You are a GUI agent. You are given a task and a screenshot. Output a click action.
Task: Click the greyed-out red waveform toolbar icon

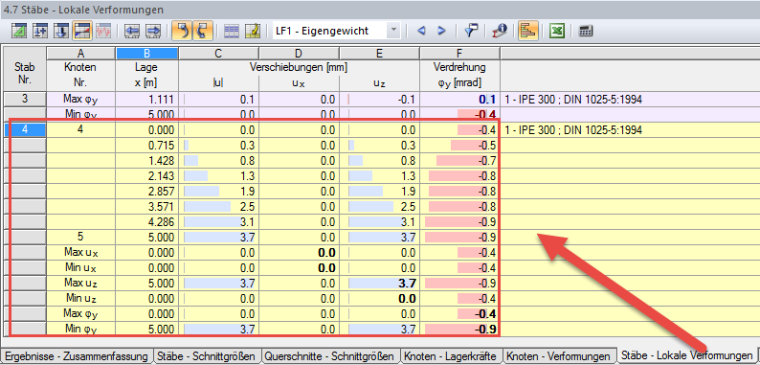(x=102, y=31)
